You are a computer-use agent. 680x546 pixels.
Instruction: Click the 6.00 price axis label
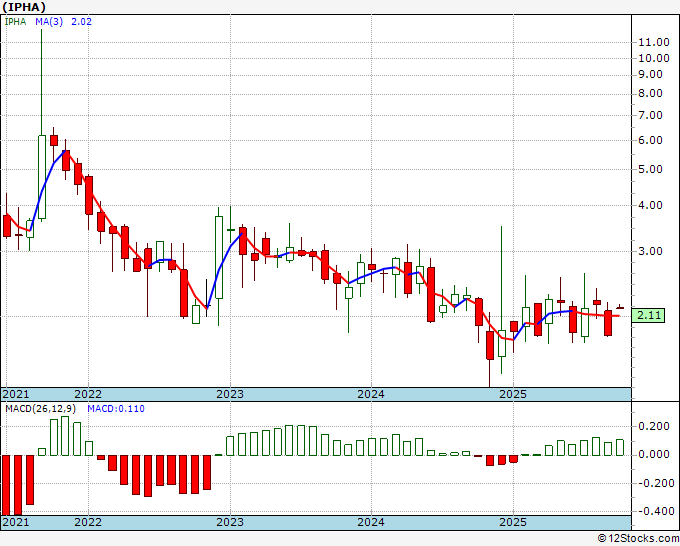[651, 141]
